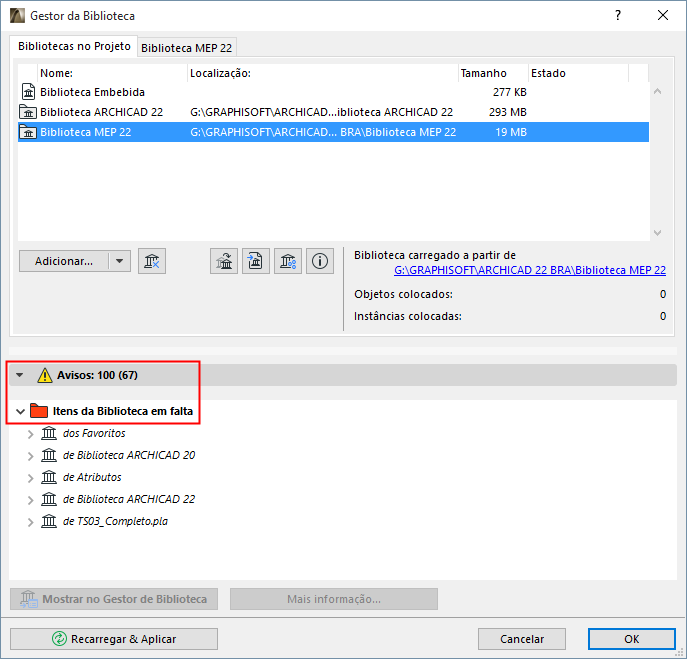Click the ARCHICAD app icon in title bar
Image resolution: width=687 pixels, height=659 pixels.
coord(18,16)
